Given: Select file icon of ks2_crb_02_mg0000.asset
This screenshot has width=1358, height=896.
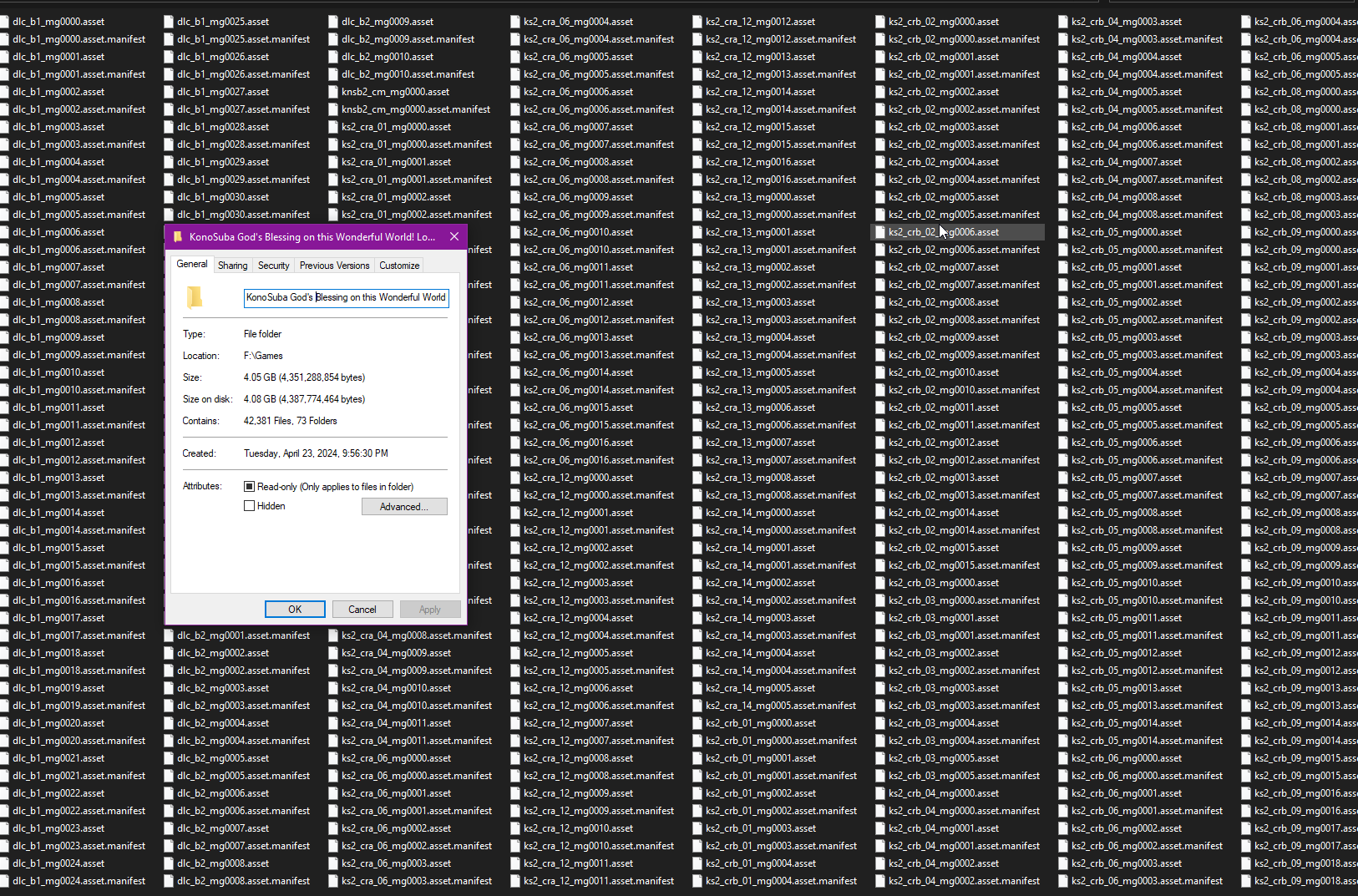Looking at the screenshot, I should coord(880,22).
